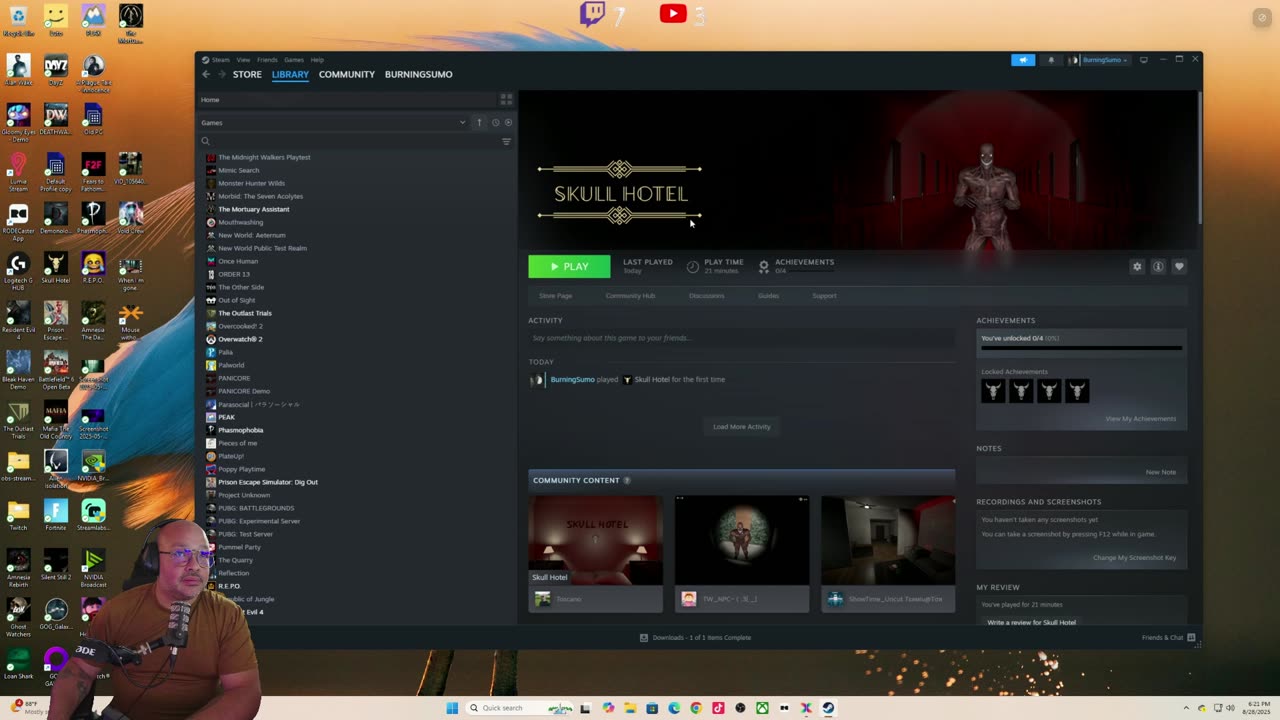The width and height of the screenshot is (1280, 720).
Task: Click the Steam icon in taskbar
Action: point(828,708)
